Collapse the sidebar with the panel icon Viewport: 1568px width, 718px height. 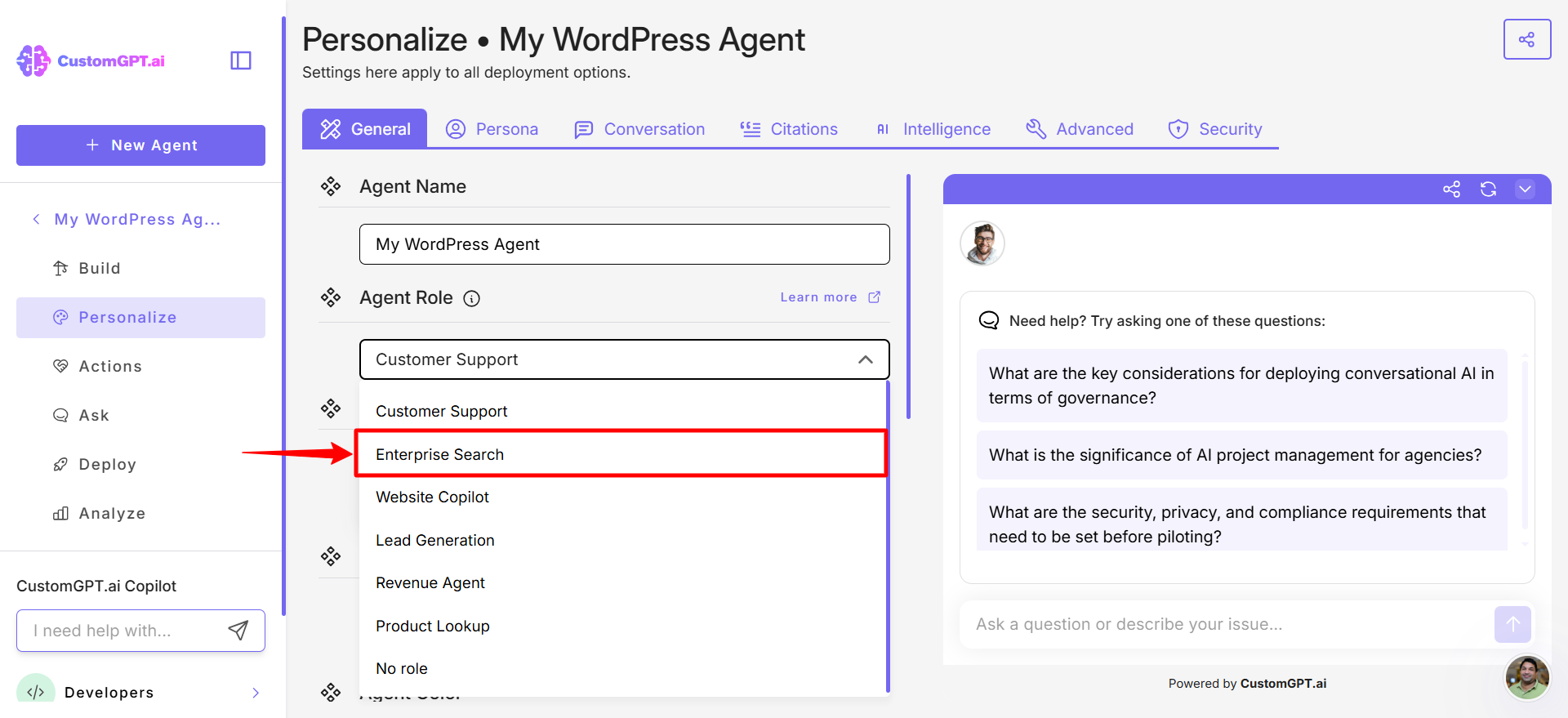tap(241, 60)
